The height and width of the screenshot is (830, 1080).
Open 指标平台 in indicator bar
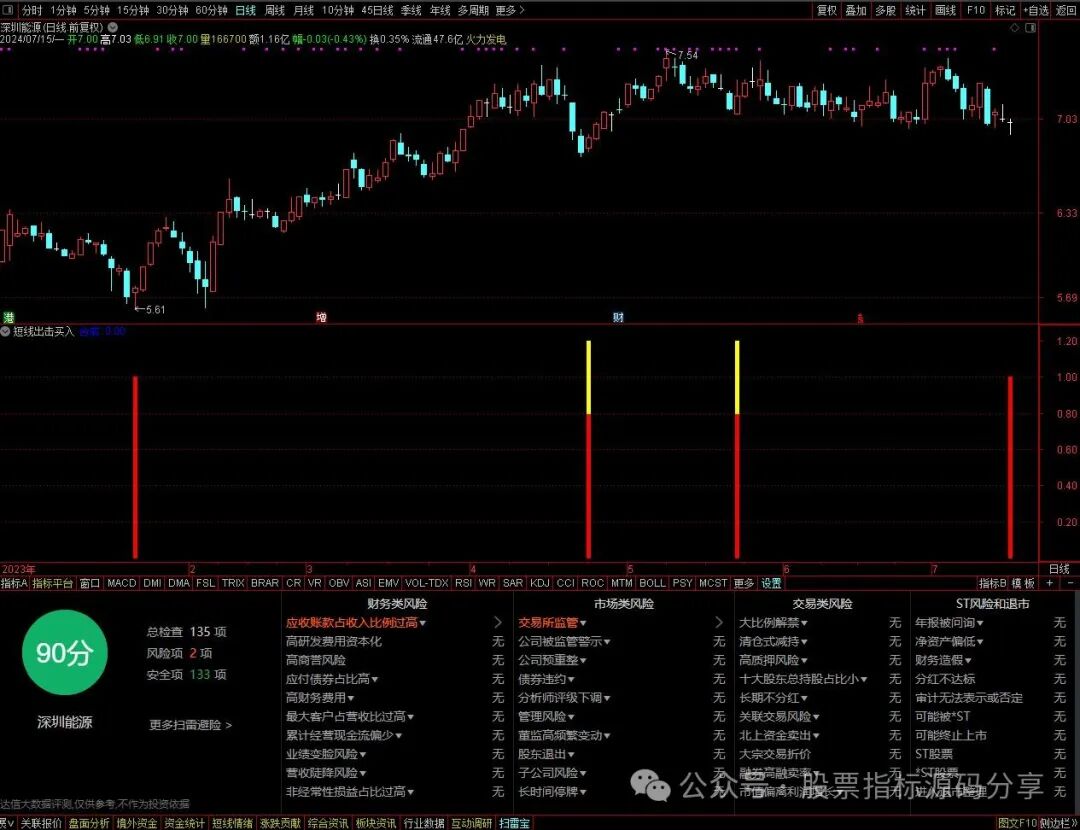53,583
